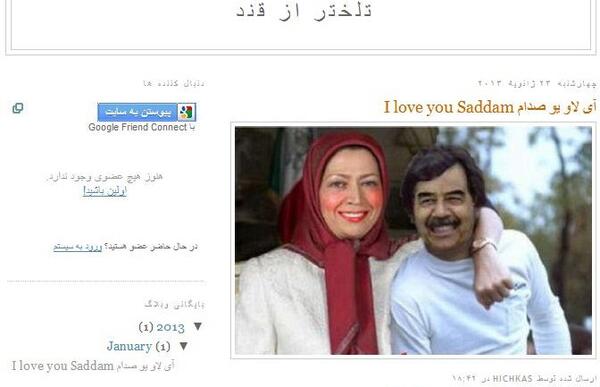Open archive entry 'I love you Saddam'
The image size is (600, 387).
[x=93, y=366]
